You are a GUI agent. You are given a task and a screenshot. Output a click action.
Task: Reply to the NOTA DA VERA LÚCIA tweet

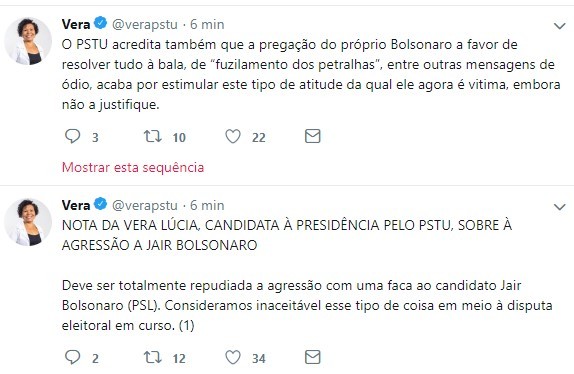(72, 357)
